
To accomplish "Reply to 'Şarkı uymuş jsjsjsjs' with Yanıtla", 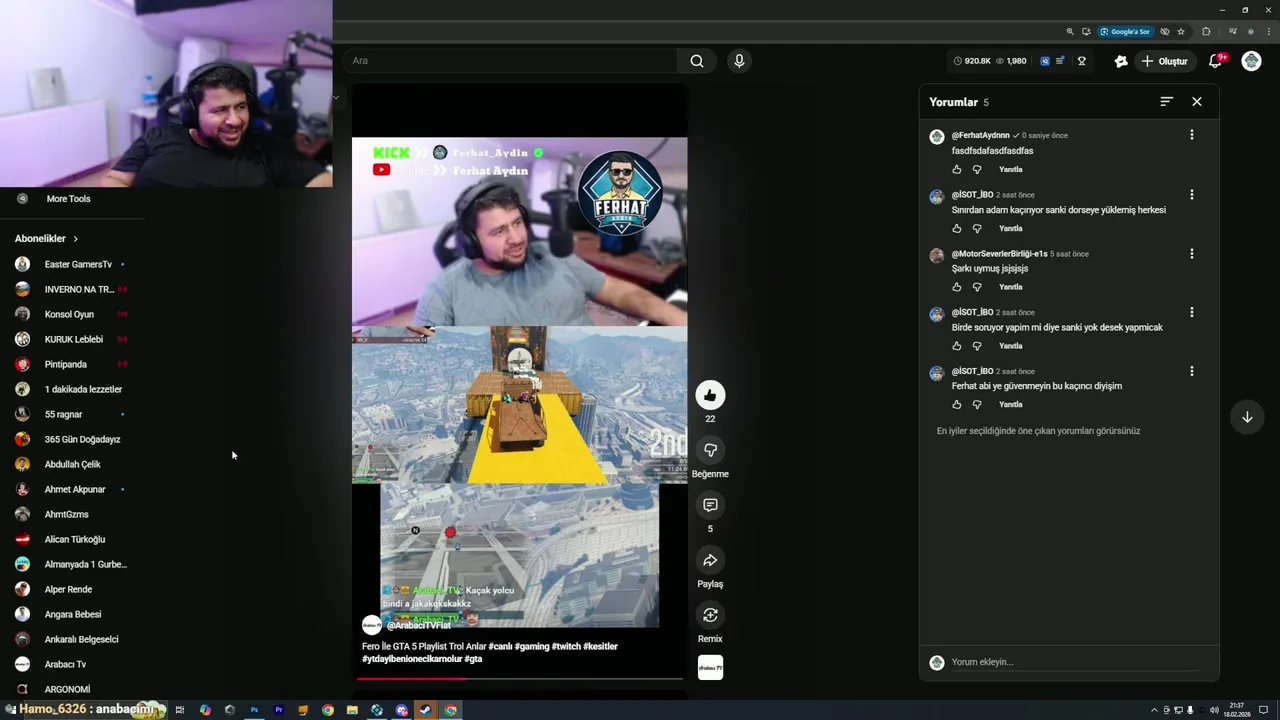I will click(x=1011, y=287).
